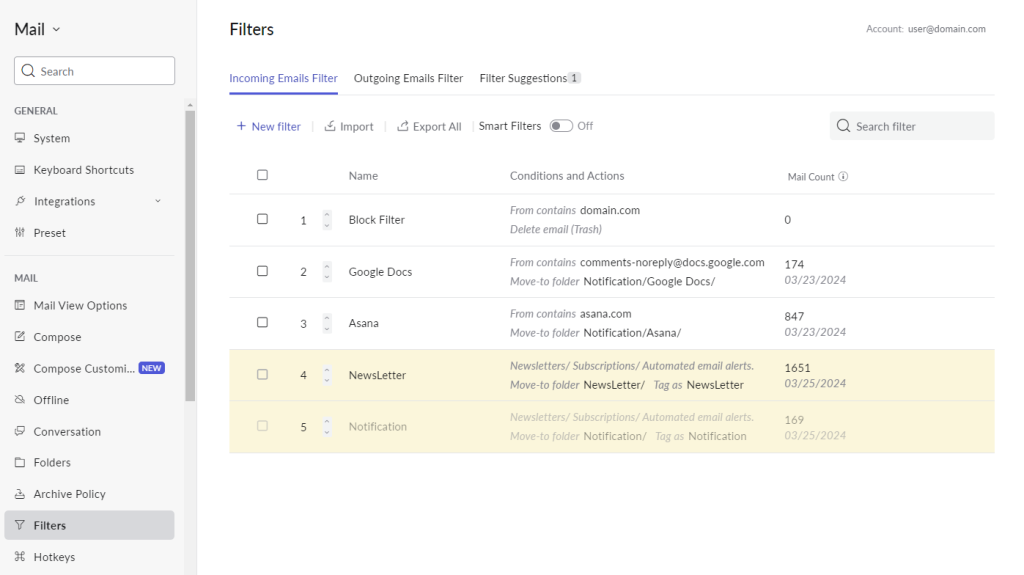Click Export All button

(x=429, y=126)
